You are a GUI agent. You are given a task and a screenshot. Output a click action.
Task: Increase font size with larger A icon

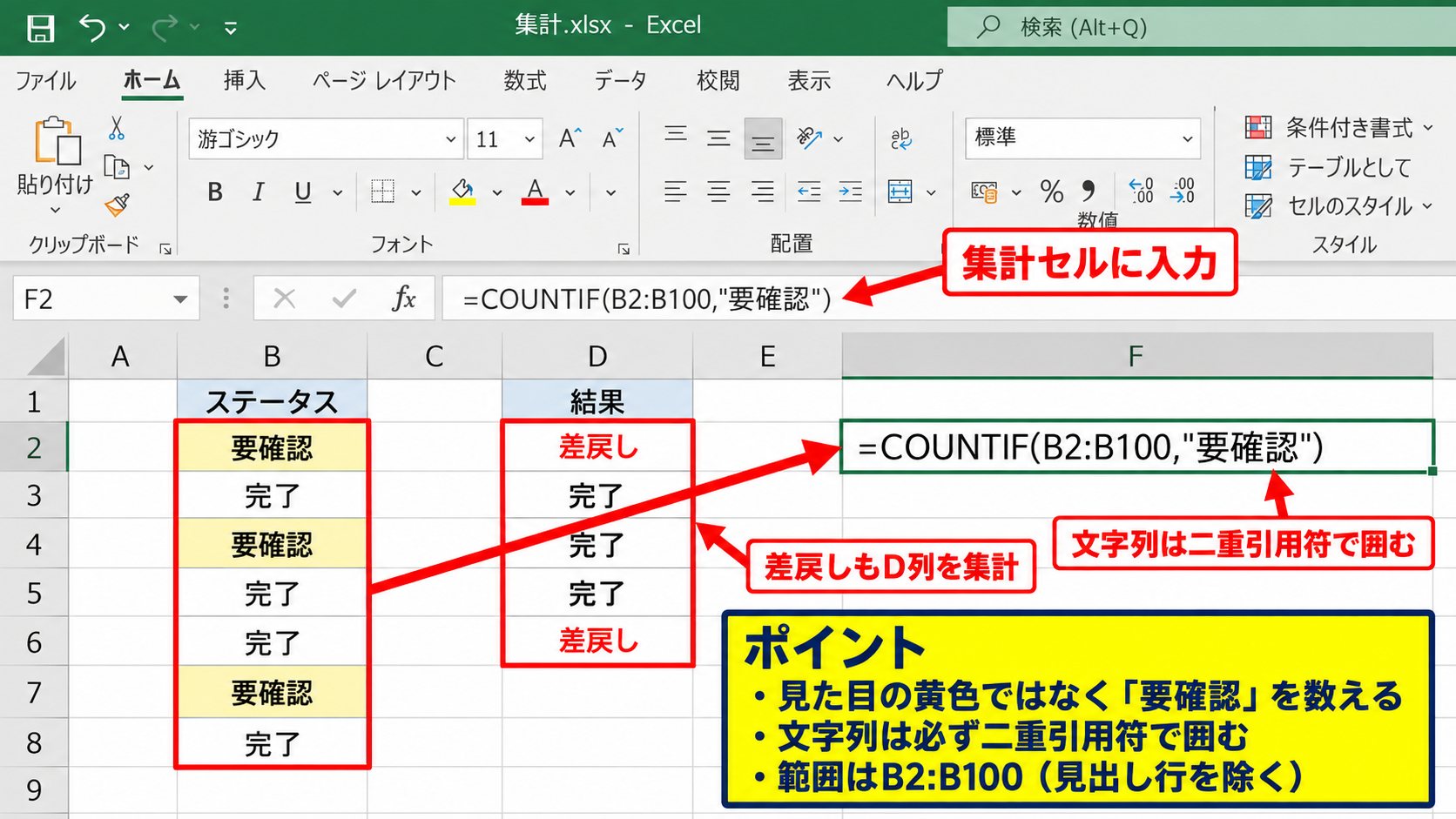coord(570,138)
